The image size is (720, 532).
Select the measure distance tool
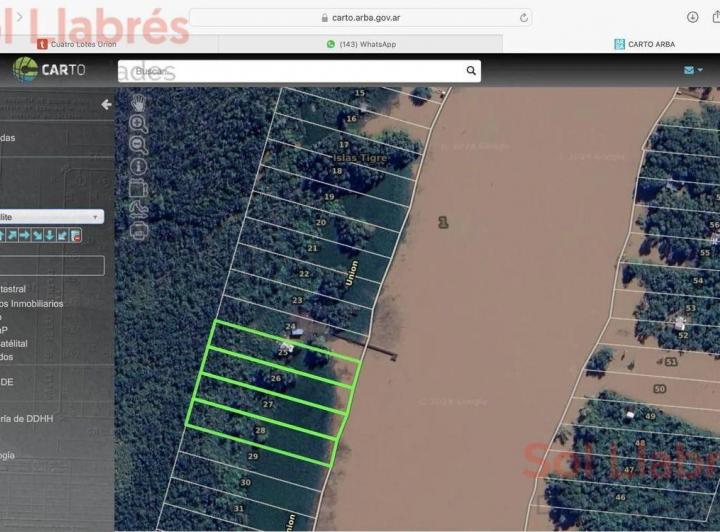(x=139, y=209)
